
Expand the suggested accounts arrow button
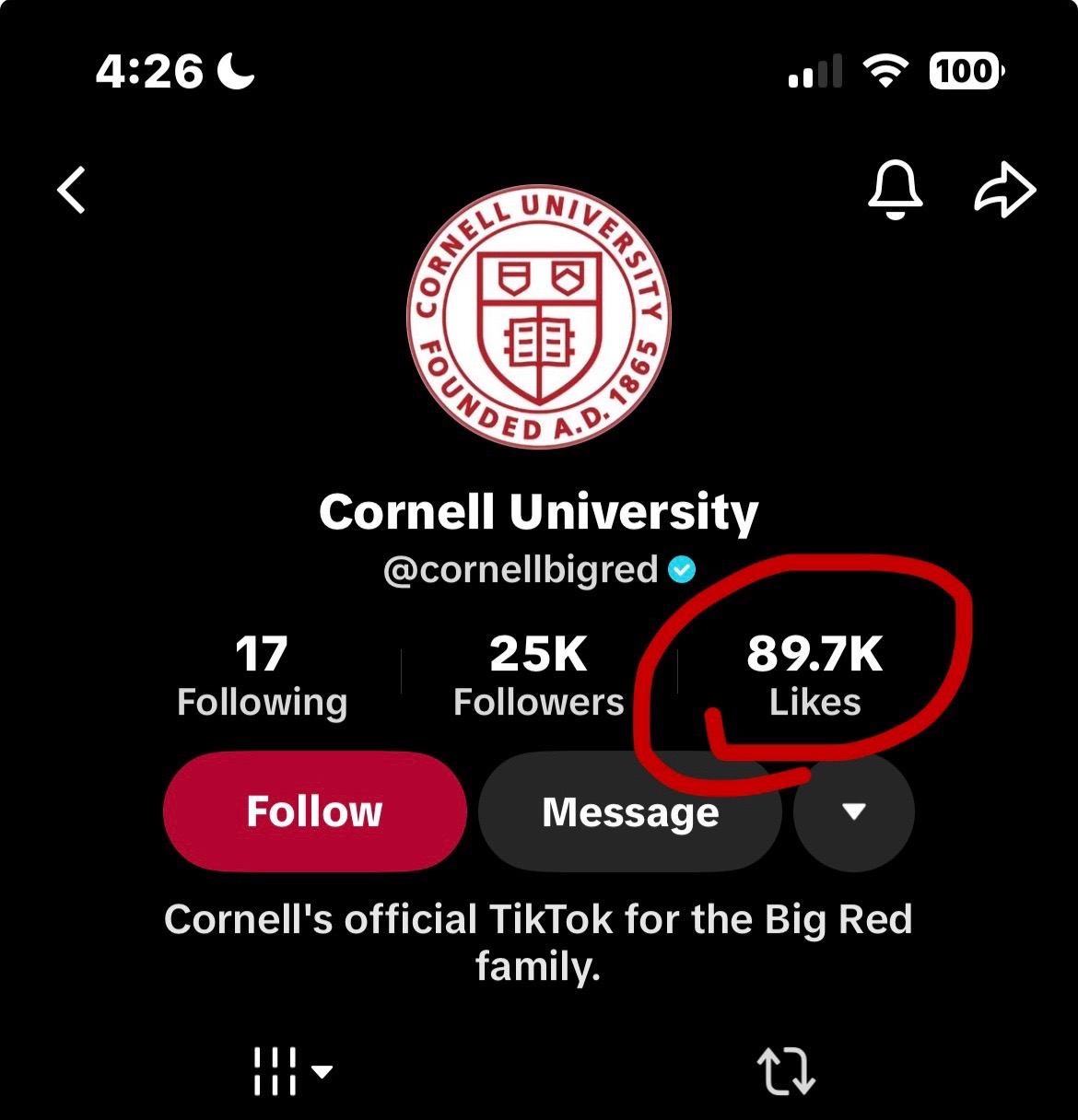pyautogui.click(x=854, y=811)
